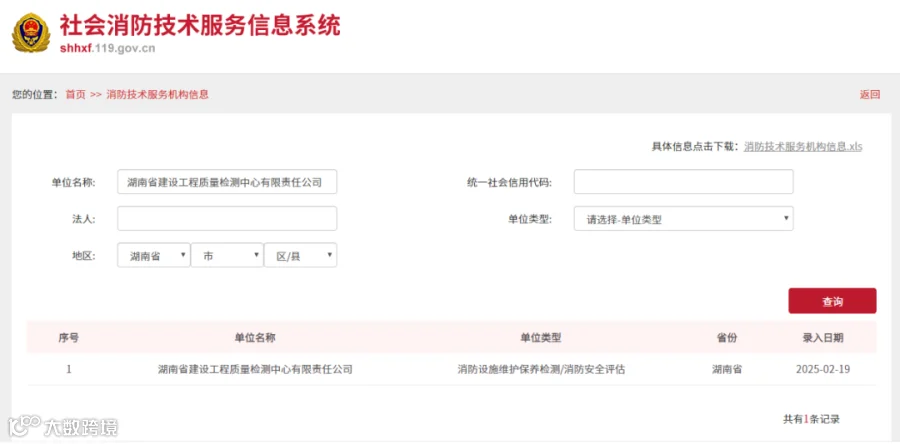Open the 区/县 district dropdown
Image resolution: width=900 pixels, height=444 pixels.
(x=301, y=255)
